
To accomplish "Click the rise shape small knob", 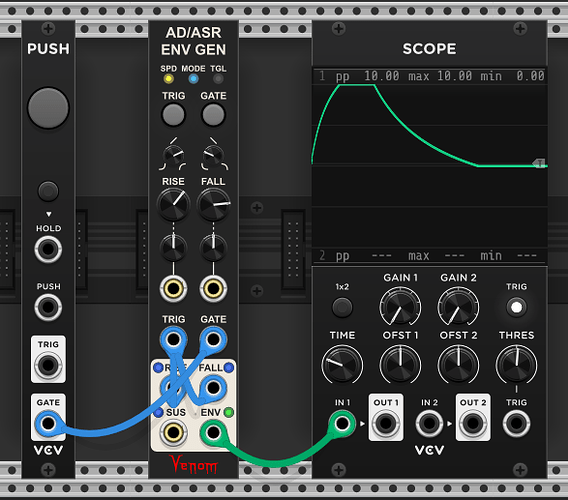I will [x=173, y=155].
